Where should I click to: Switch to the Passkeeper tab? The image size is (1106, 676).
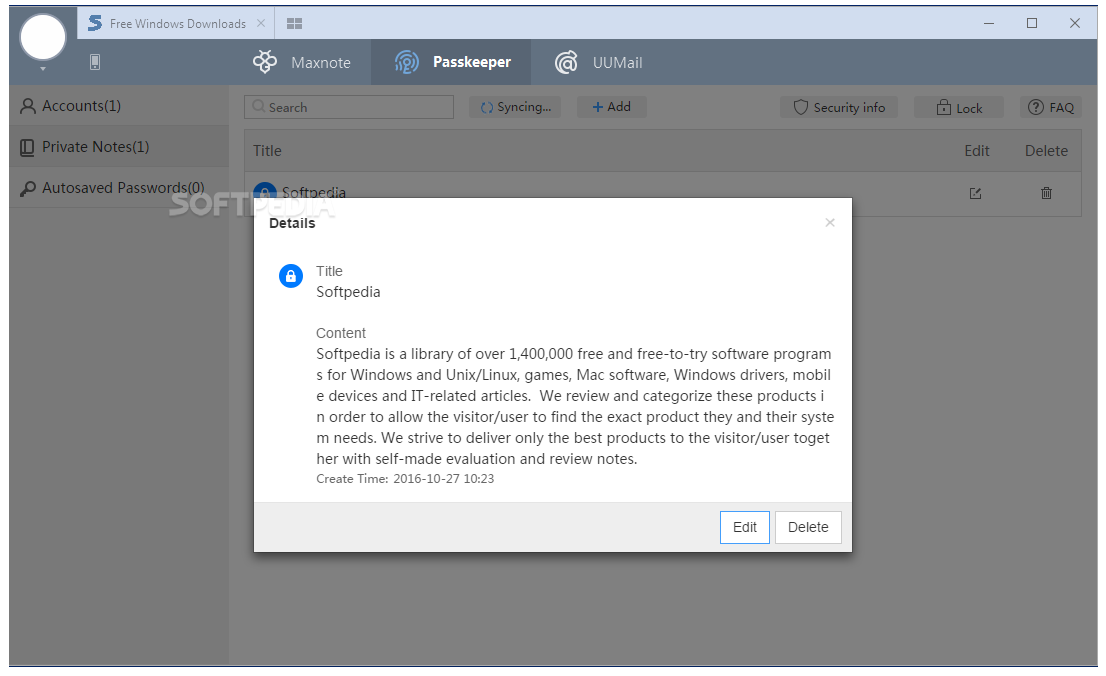coord(451,62)
